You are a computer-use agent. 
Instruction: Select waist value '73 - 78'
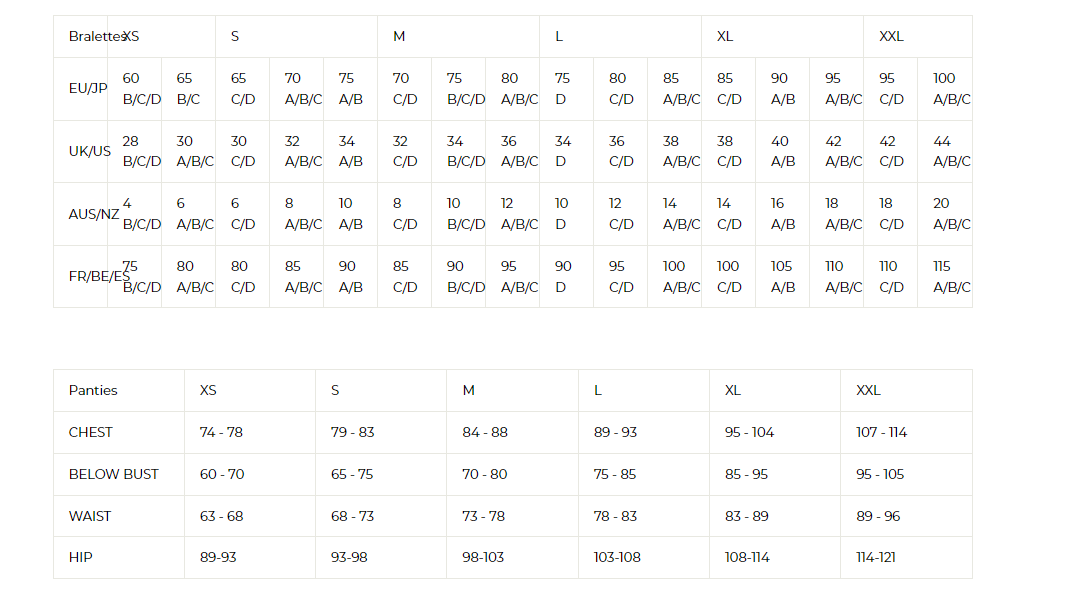(x=513, y=516)
